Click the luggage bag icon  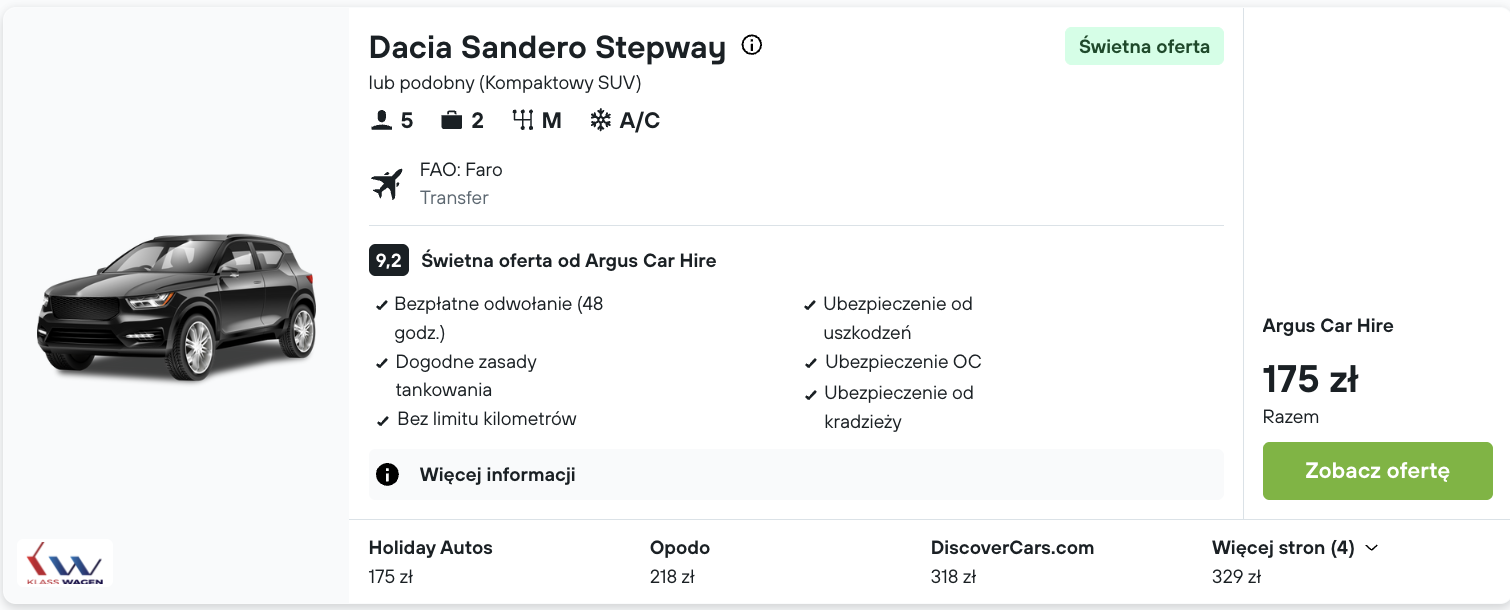[452, 121]
